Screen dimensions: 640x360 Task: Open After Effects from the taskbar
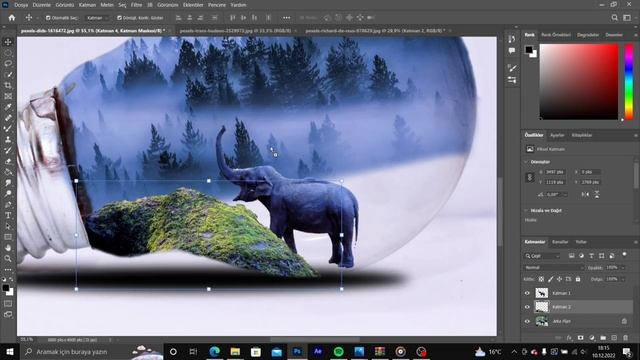pyautogui.click(x=318, y=351)
